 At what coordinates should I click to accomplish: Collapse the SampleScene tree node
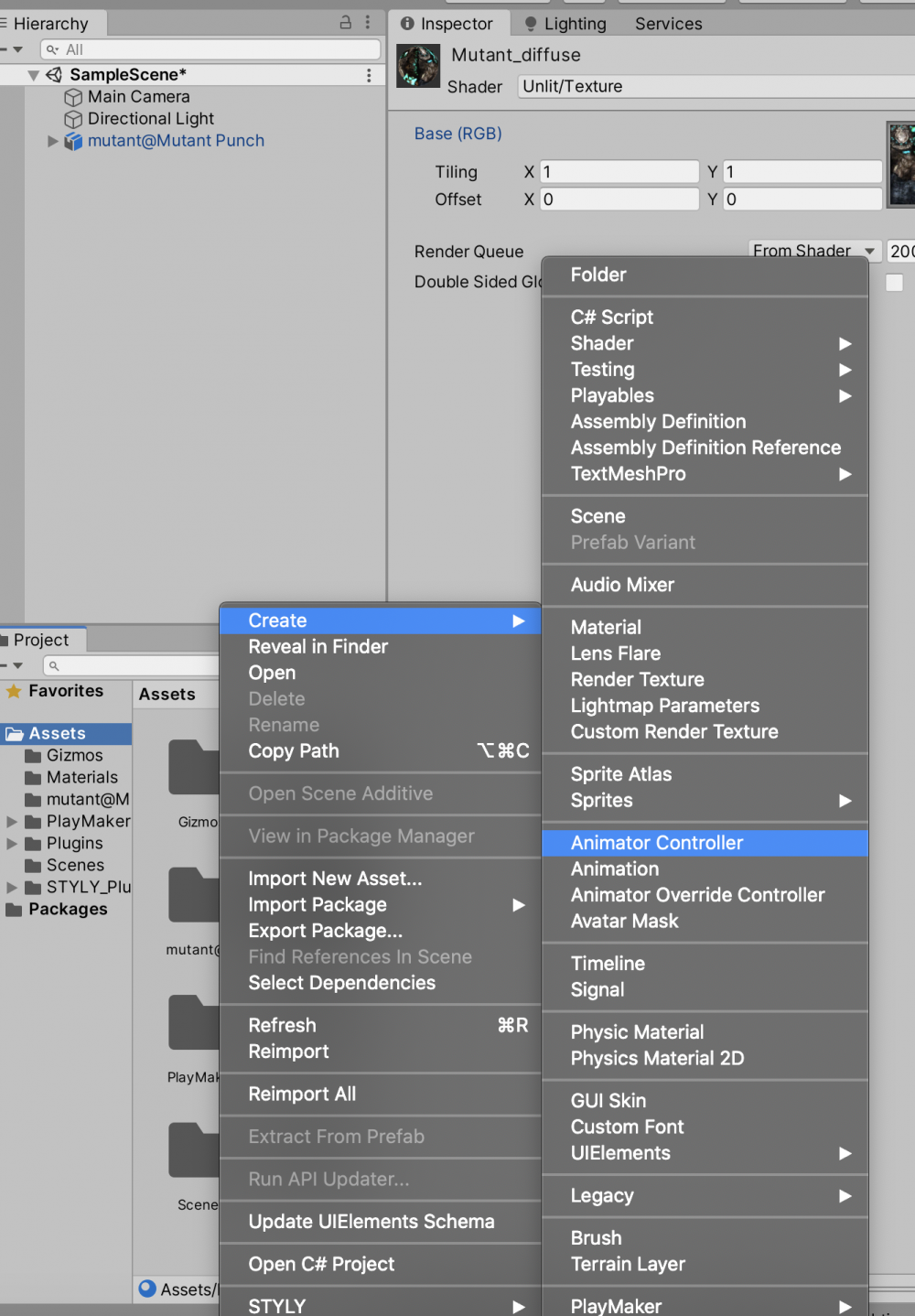click(x=34, y=75)
